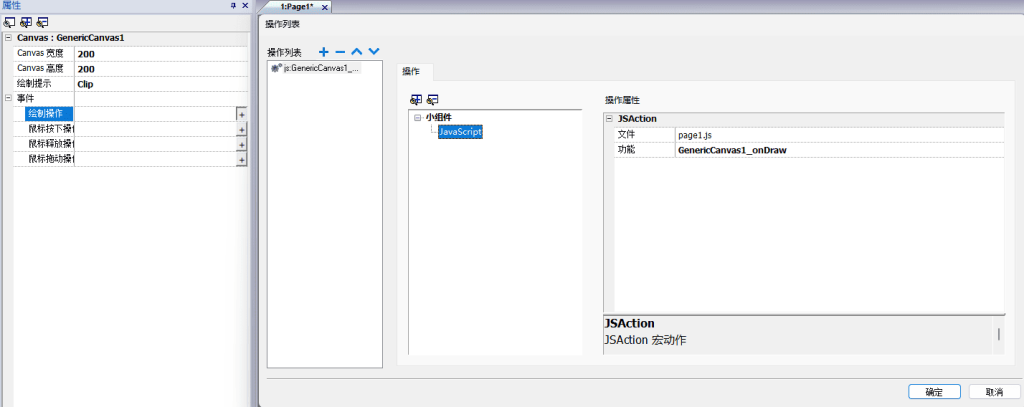This screenshot has height=407, width=1024.
Task: Click the first icon in the 属性 panel toolbar
Action: (x=9, y=22)
